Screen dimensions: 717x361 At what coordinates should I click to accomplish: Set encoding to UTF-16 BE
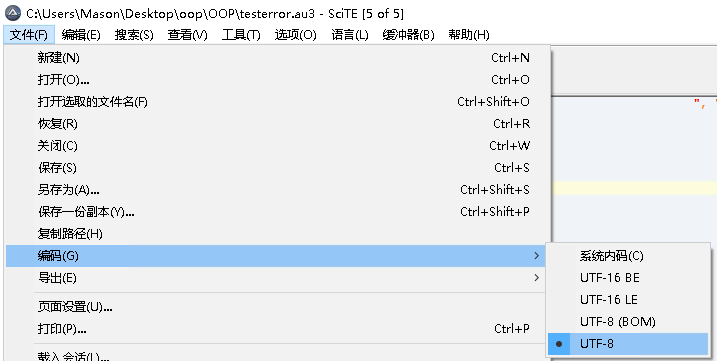(628, 278)
